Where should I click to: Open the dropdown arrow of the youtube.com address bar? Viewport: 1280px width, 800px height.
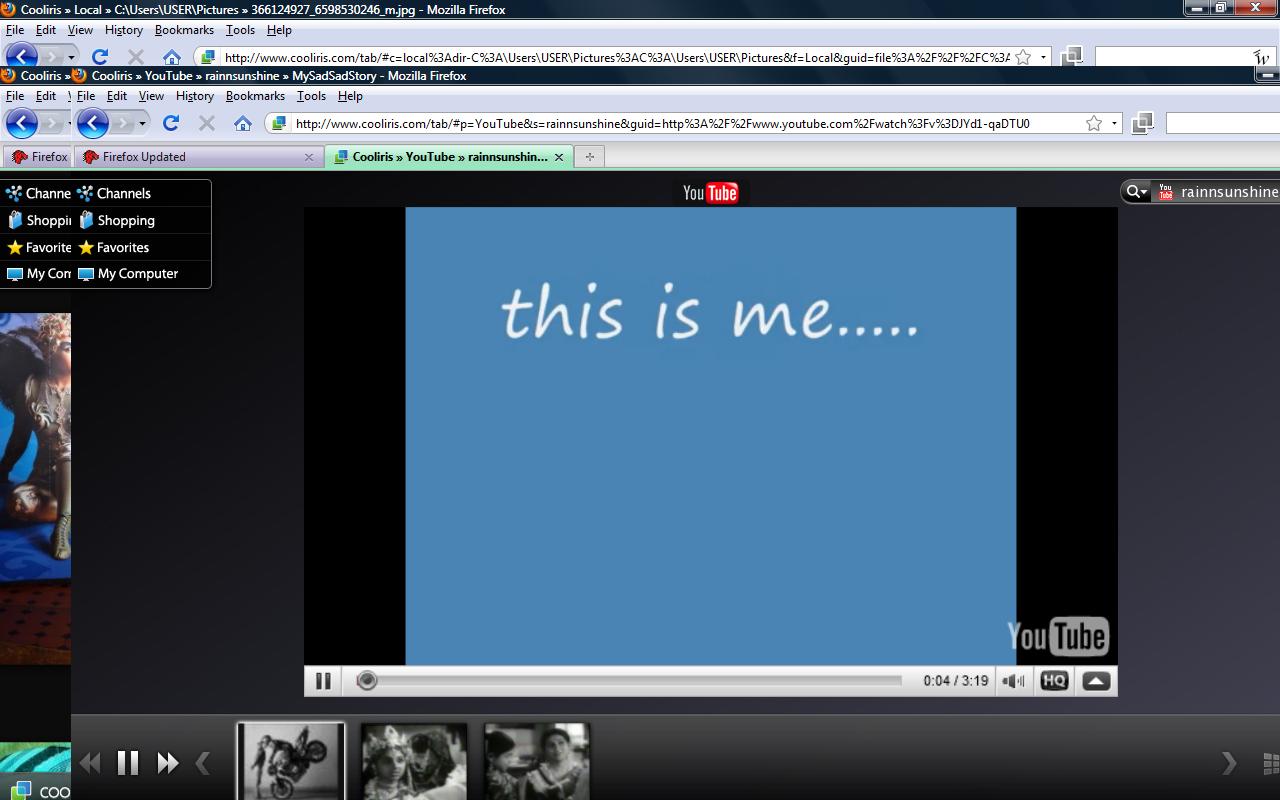[x=1114, y=124]
